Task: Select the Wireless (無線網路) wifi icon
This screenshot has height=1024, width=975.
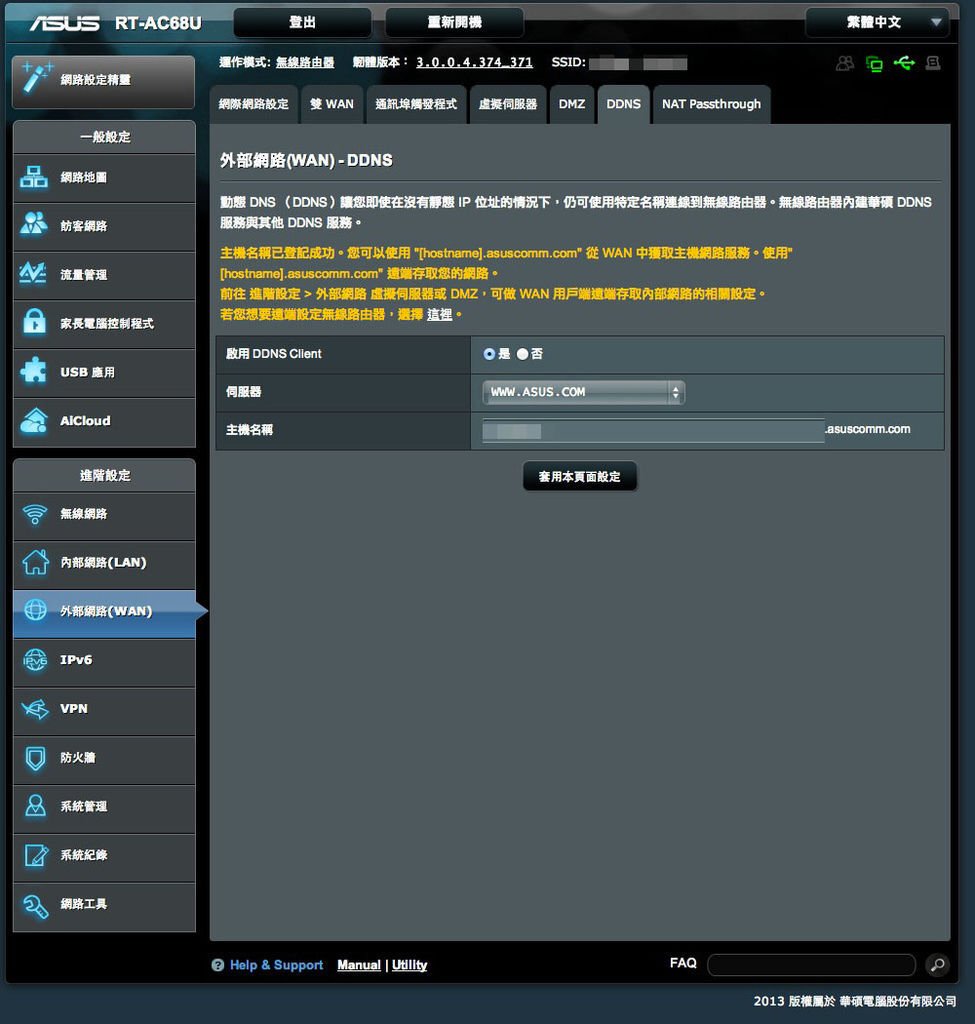Action: coord(35,514)
